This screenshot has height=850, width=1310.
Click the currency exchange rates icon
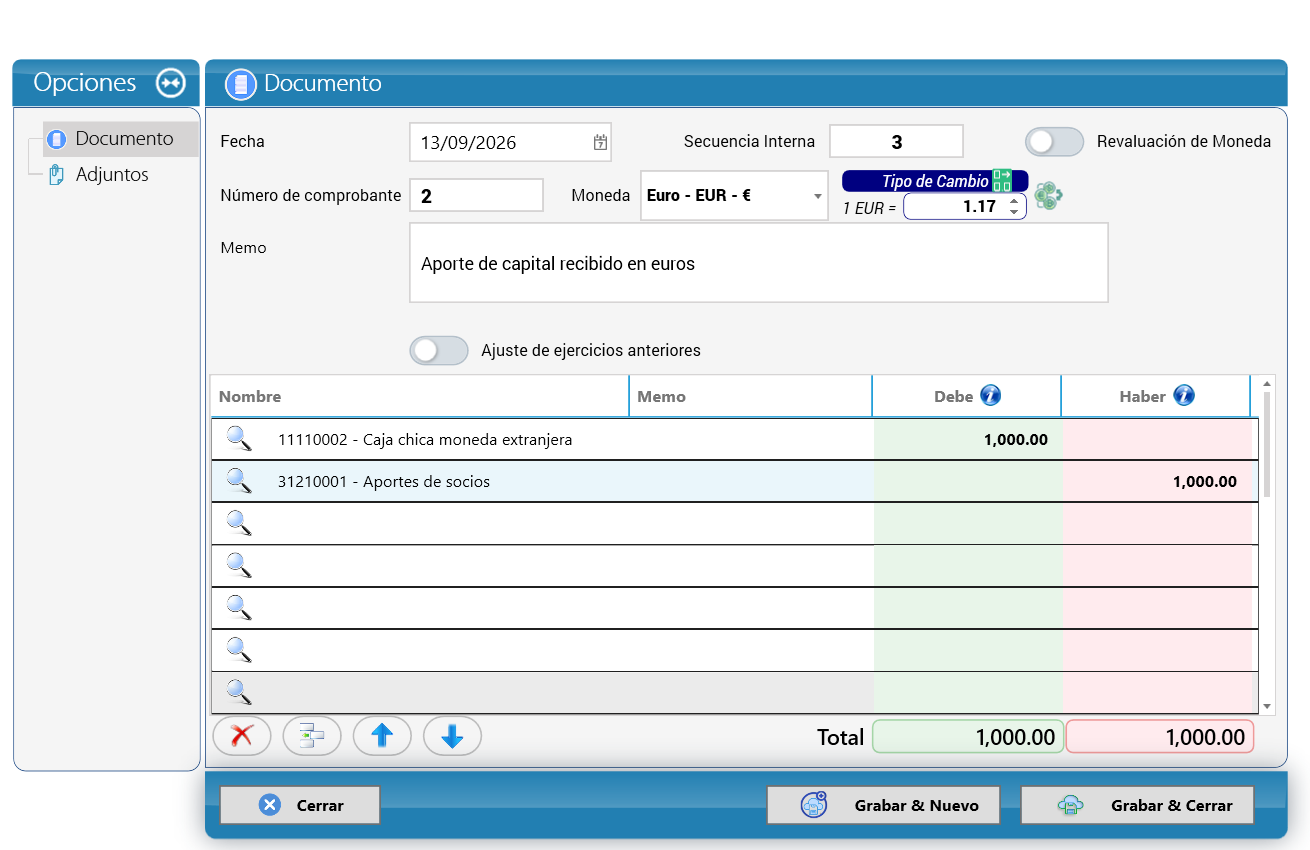pos(1048,196)
